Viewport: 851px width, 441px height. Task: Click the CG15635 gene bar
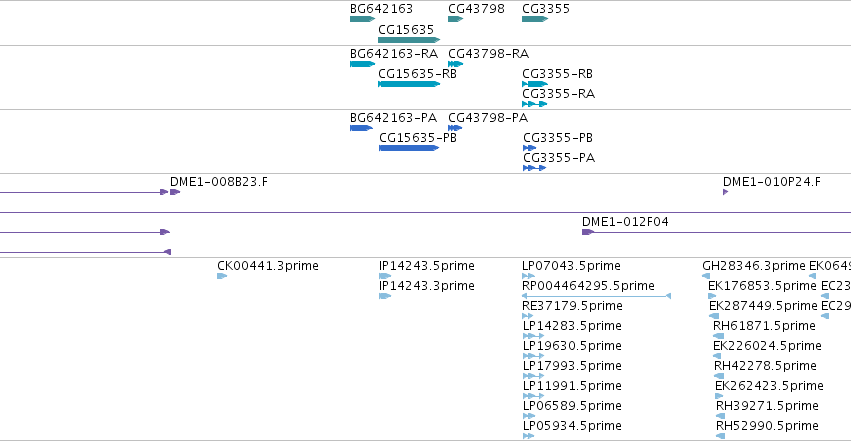409,40
